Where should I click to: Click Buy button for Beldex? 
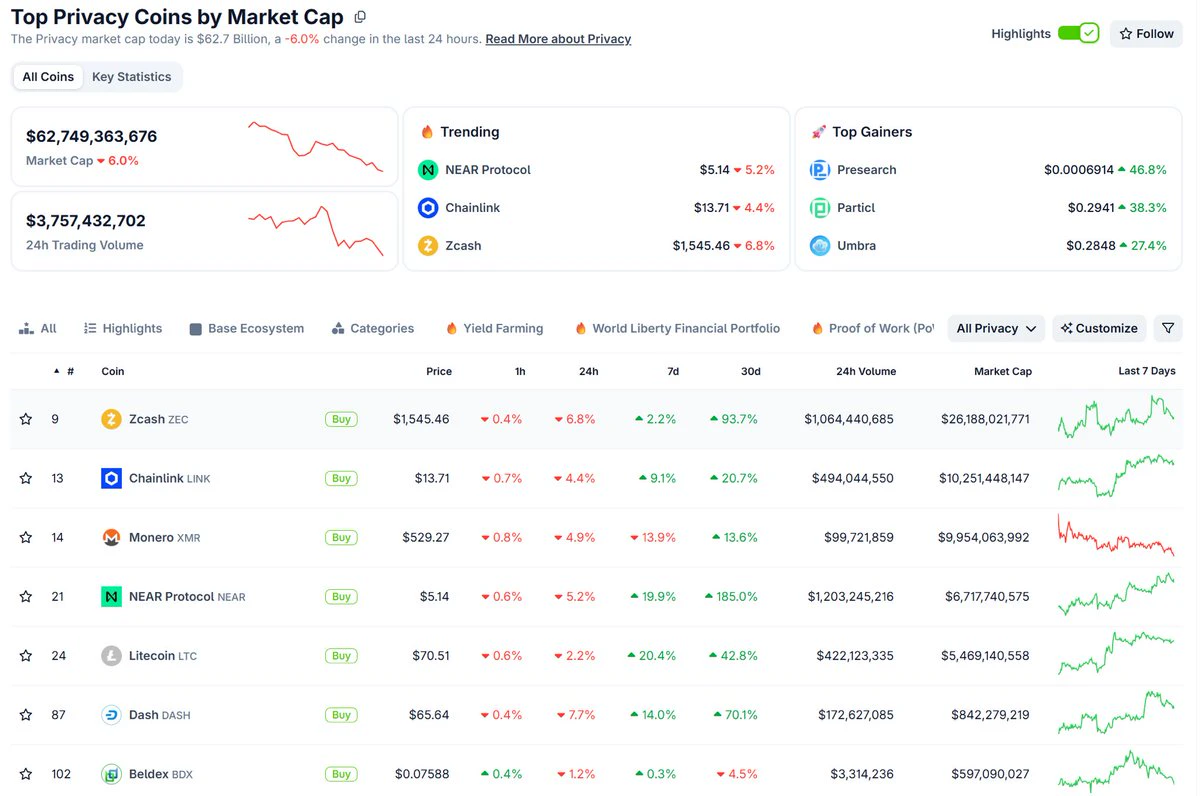tap(341, 773)
